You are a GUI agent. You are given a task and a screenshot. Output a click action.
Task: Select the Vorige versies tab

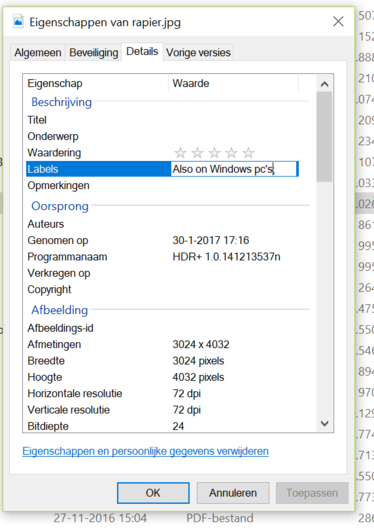198,52
